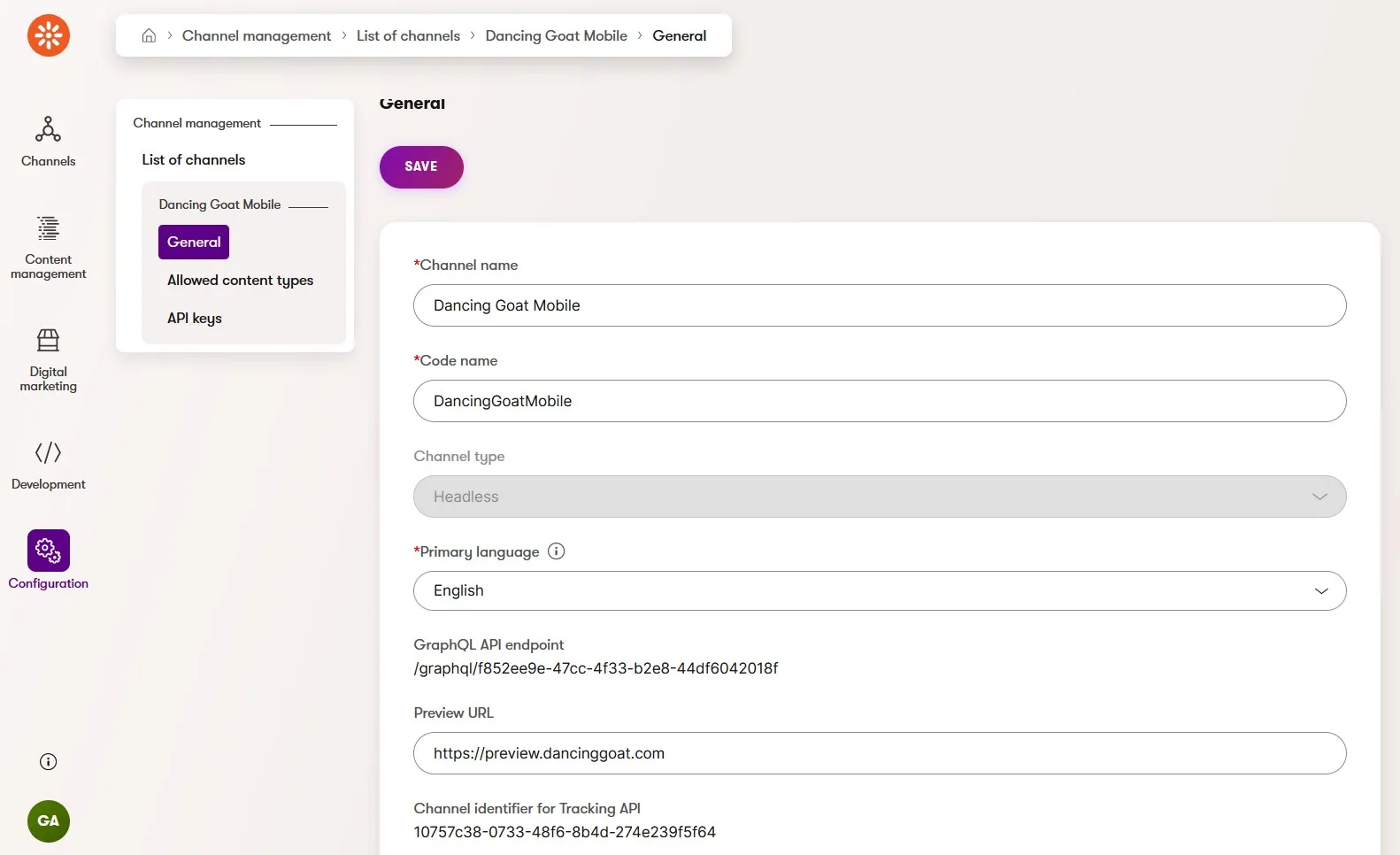Go to List of channels breadcrumb

[408, 35]
